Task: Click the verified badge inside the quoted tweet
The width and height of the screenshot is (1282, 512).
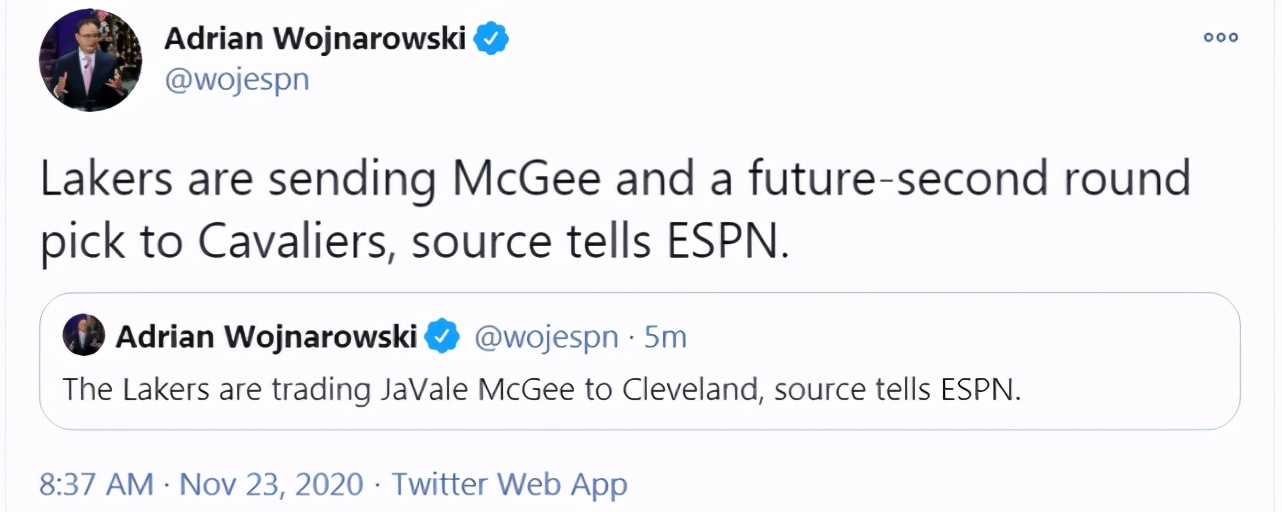Action: [441, 337]
